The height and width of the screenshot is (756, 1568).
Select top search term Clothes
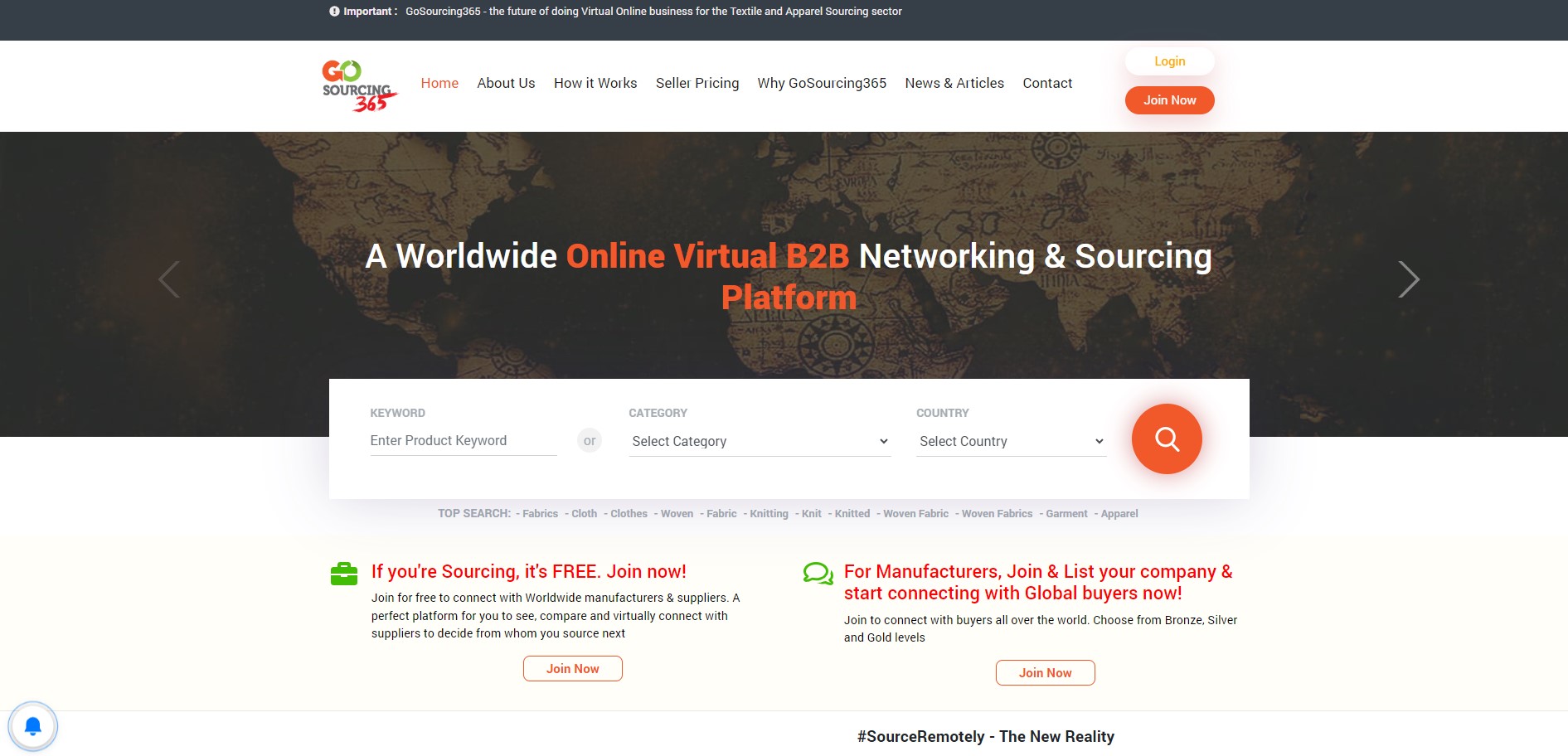click(629, 514)
